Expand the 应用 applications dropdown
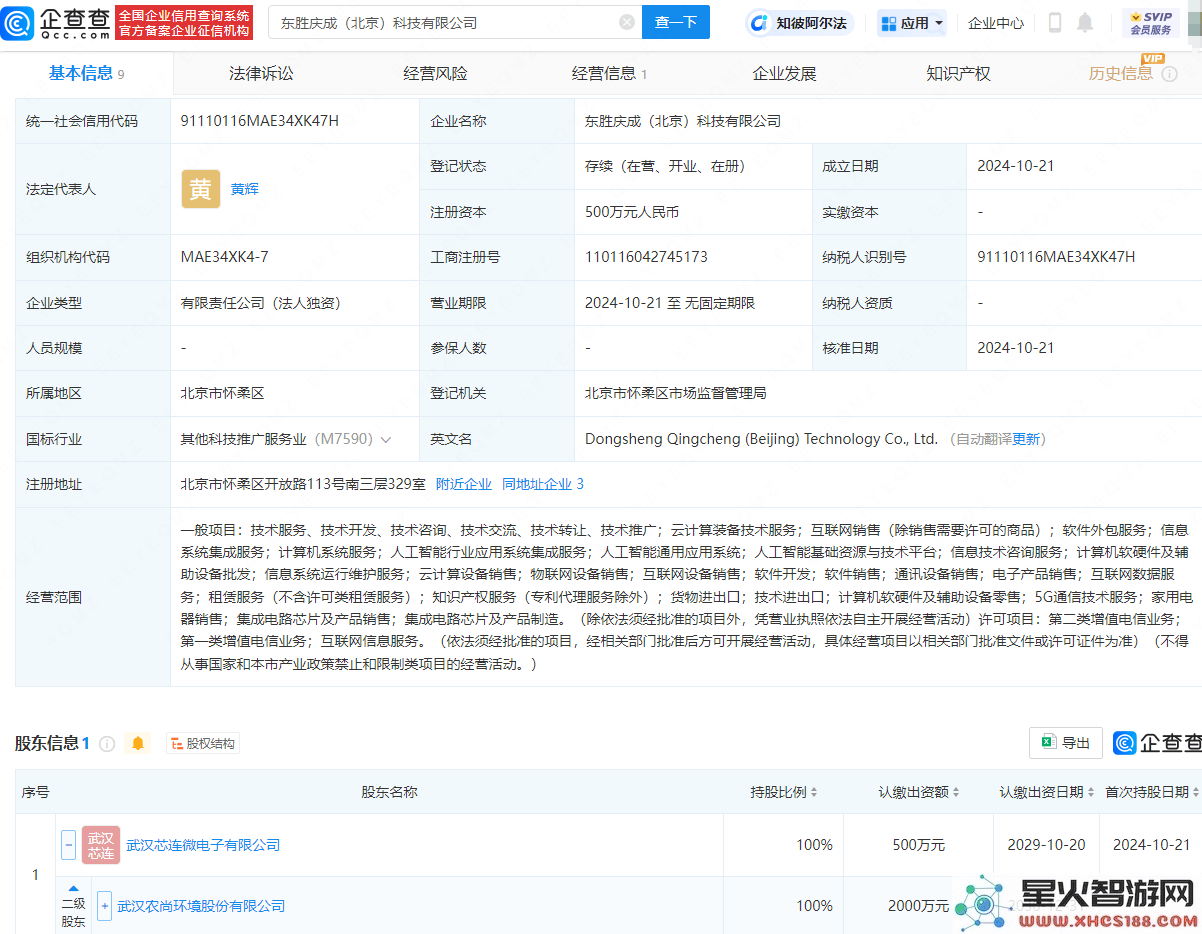 [x=911, y=23]
